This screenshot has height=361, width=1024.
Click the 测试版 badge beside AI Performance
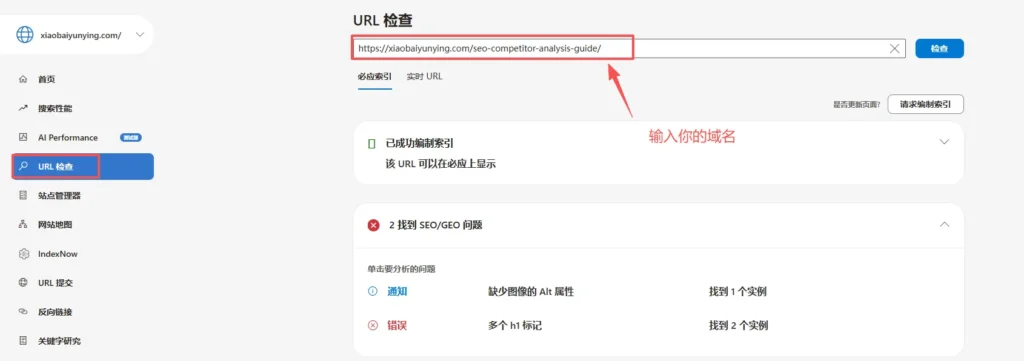click(131, 138)
